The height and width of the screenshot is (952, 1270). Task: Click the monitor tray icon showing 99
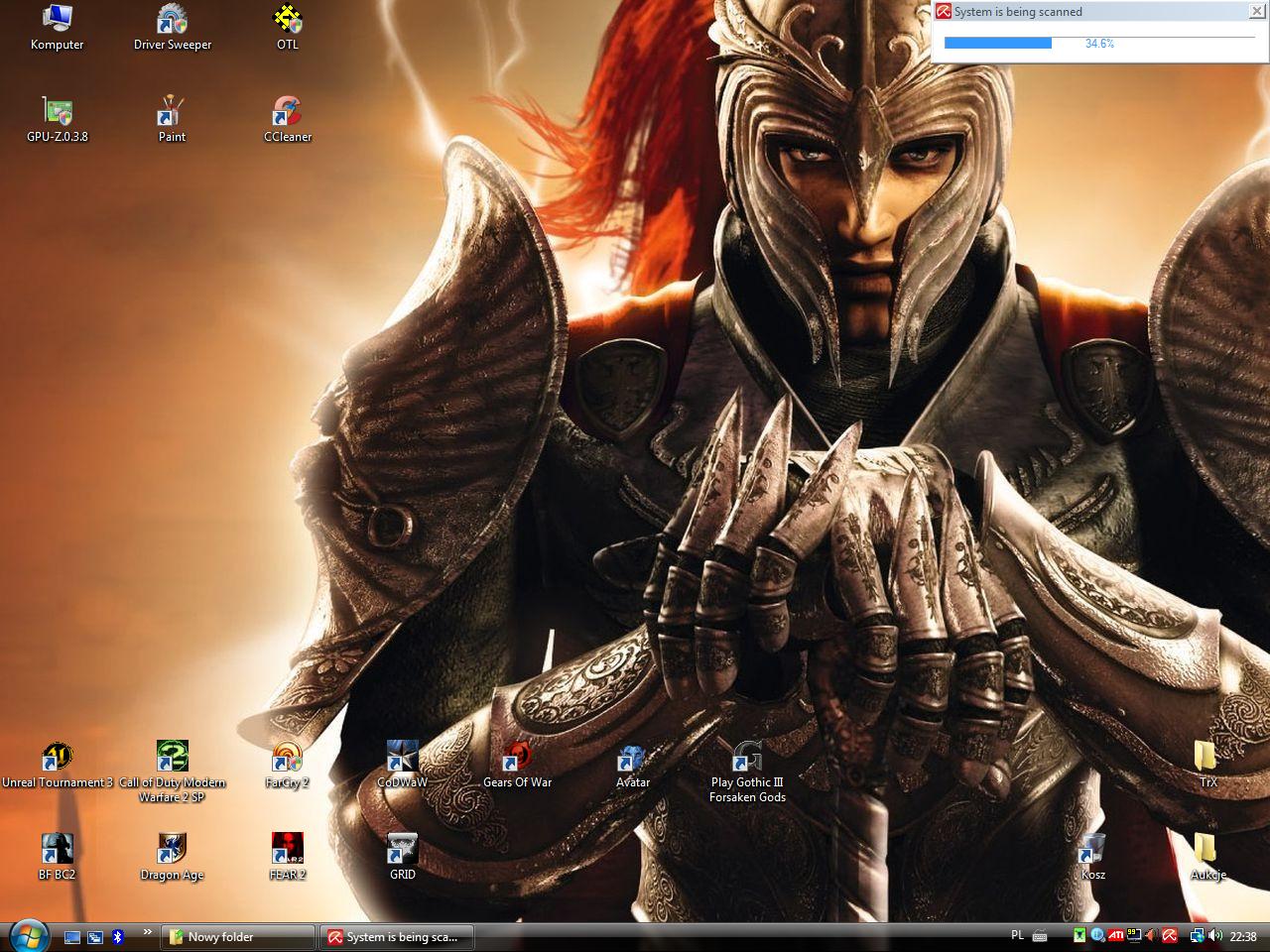click(1133, 935)
